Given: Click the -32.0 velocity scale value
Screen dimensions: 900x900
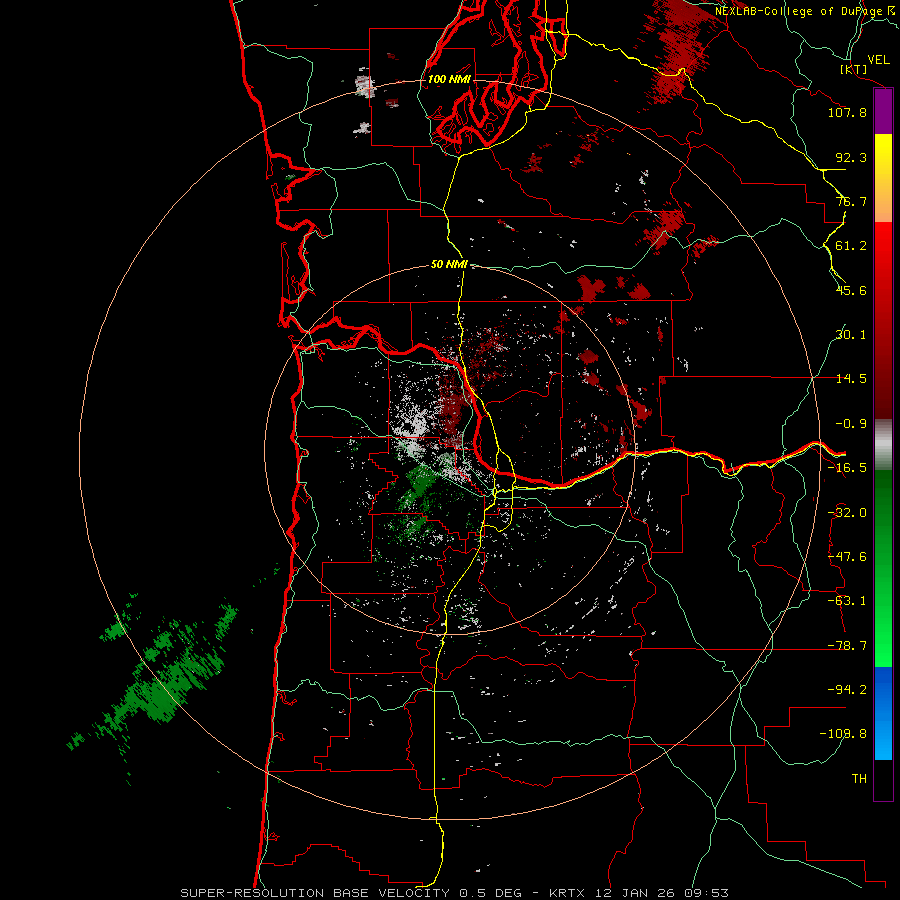Looking at the screenshot, I should [847, 513].
